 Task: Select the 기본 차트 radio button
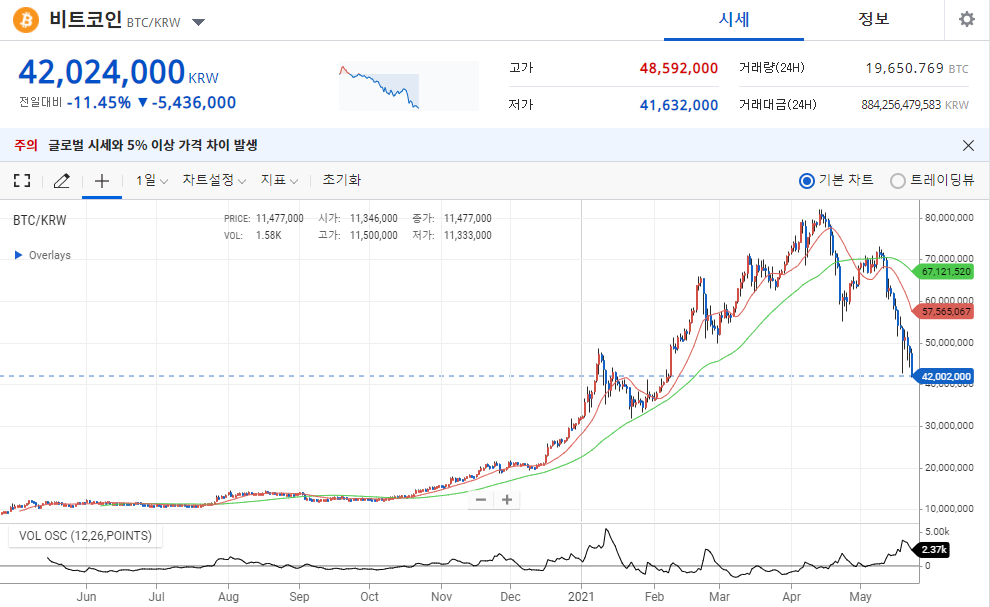[x=806, y=181]
